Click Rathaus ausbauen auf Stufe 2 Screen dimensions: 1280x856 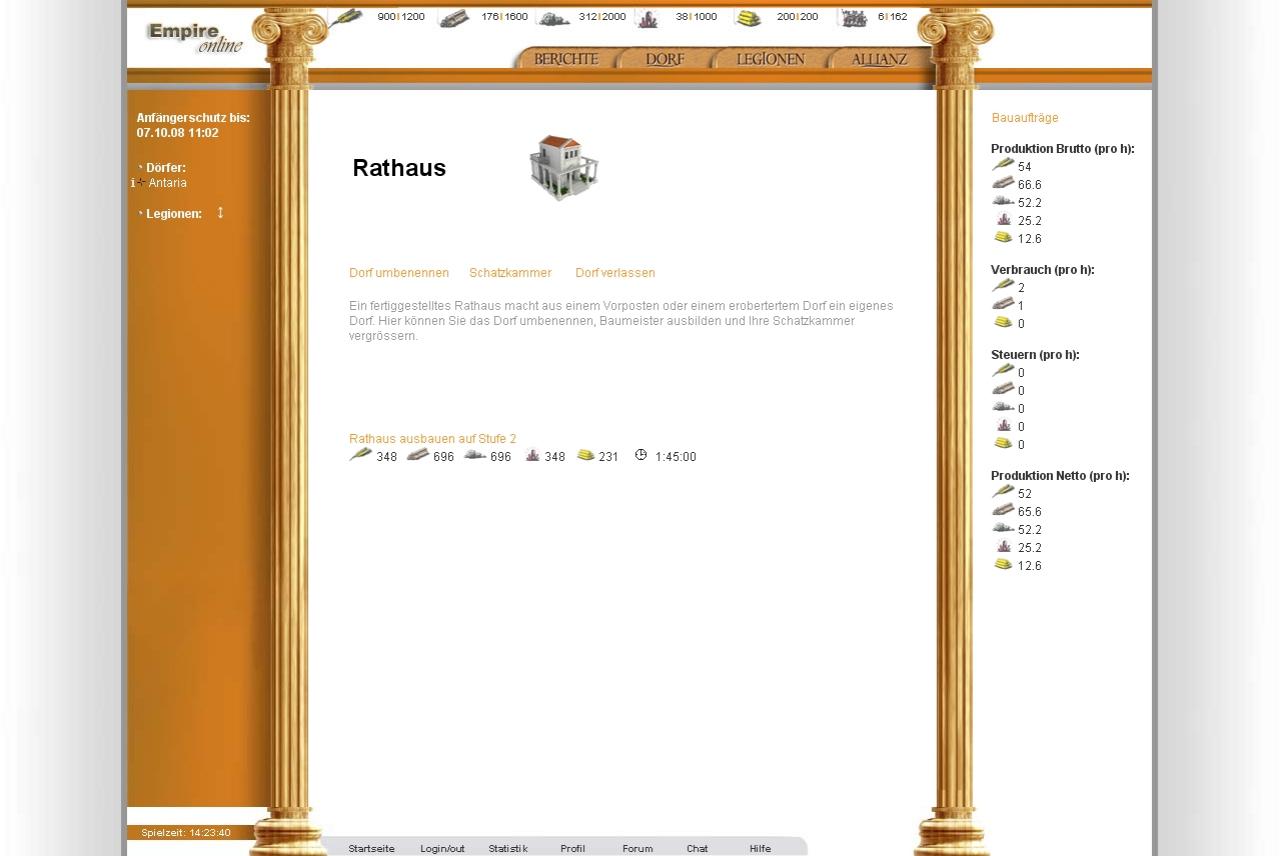point(433,439)
